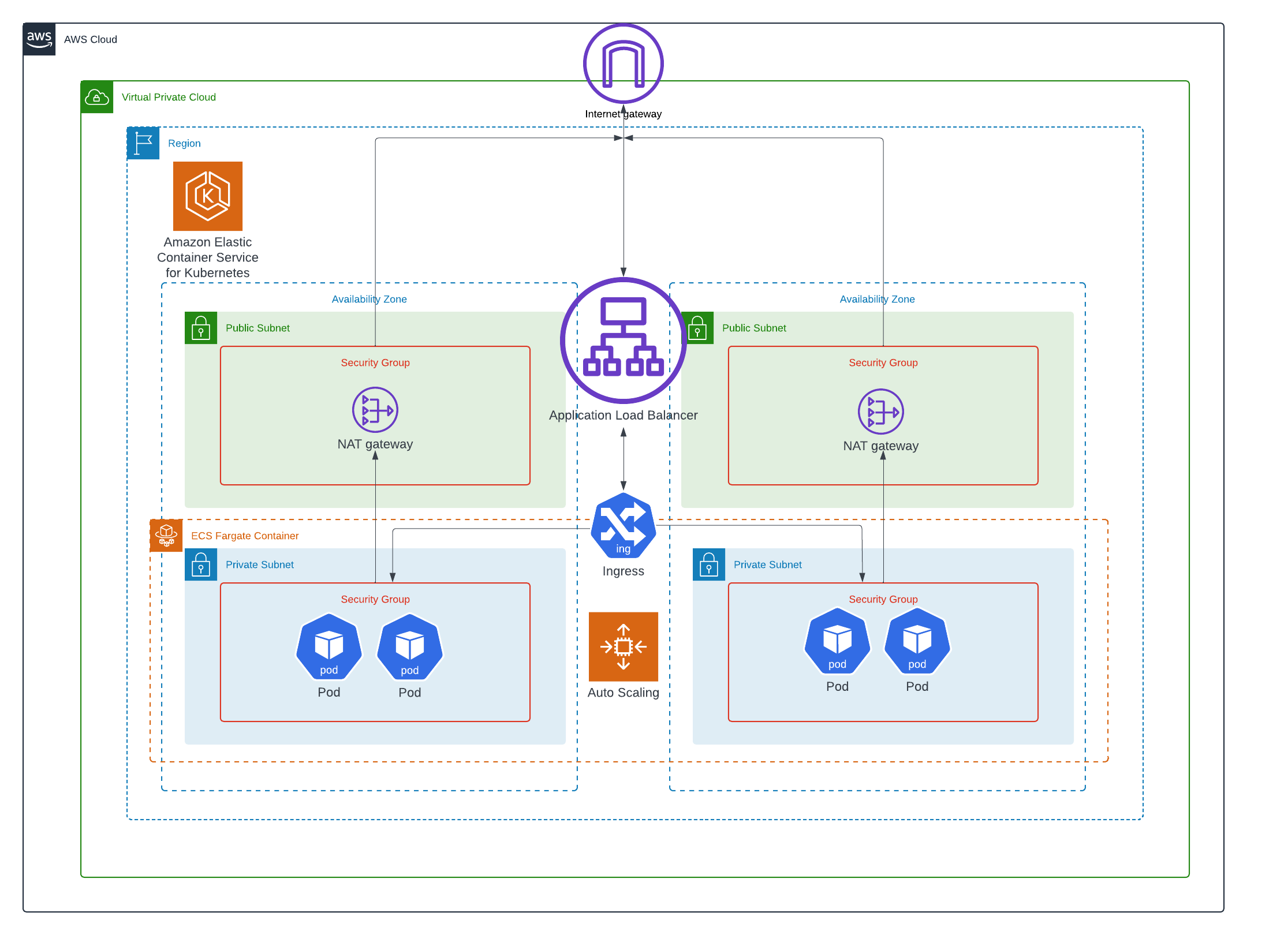
Task: Click the Amazon Elastic Container Service label
Action: coord(208,257)
